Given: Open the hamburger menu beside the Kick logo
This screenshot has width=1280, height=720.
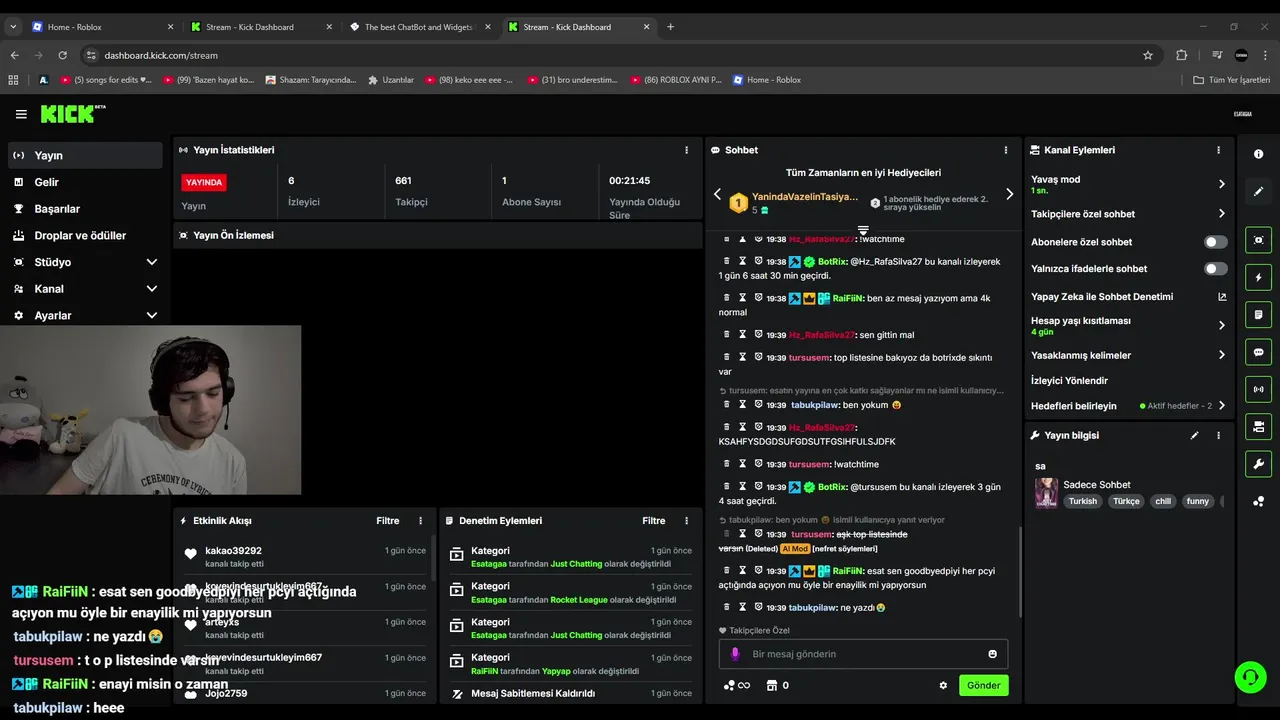Looking at the screenshot, I should pos(21,114).
